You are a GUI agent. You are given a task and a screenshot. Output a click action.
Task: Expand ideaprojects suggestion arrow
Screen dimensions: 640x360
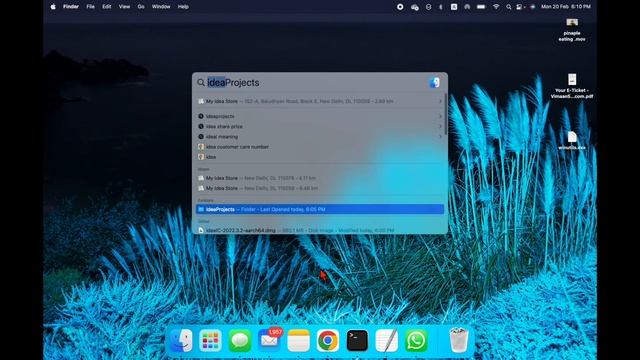[x=440, y=116]
